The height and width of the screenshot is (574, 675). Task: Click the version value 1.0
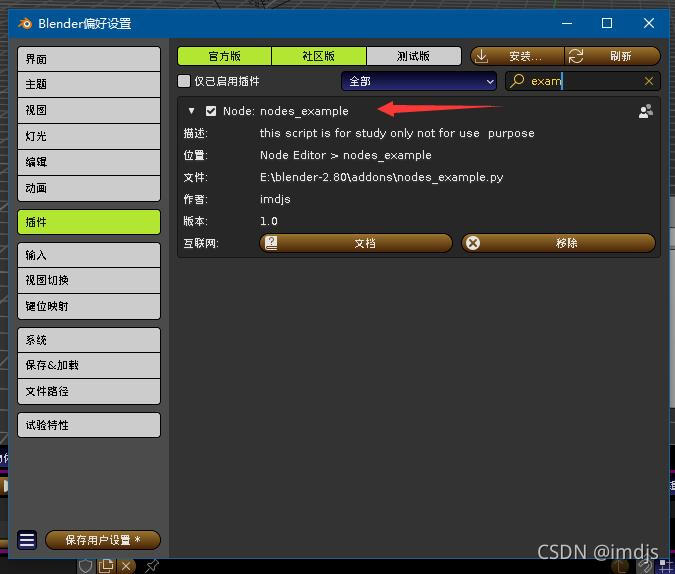pyautogui.click(x=269, y=221)
